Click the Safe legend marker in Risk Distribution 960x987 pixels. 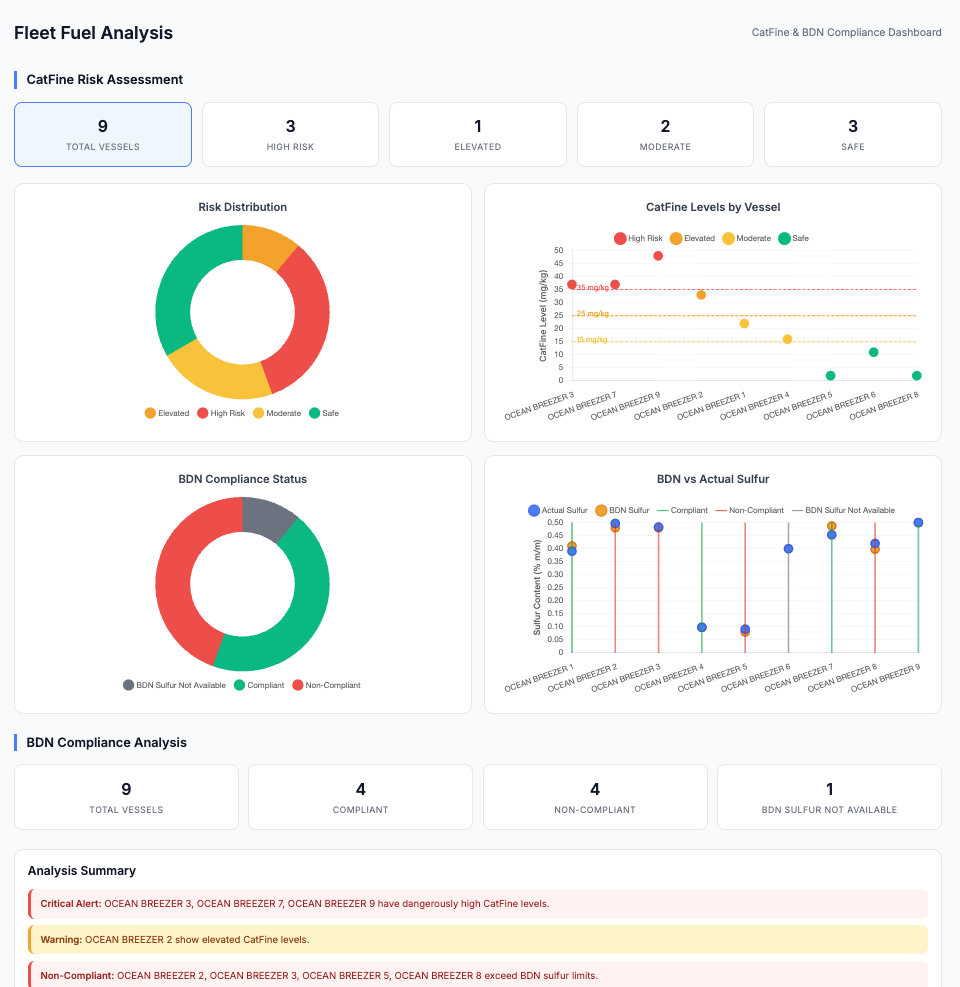tap(315, 414)
